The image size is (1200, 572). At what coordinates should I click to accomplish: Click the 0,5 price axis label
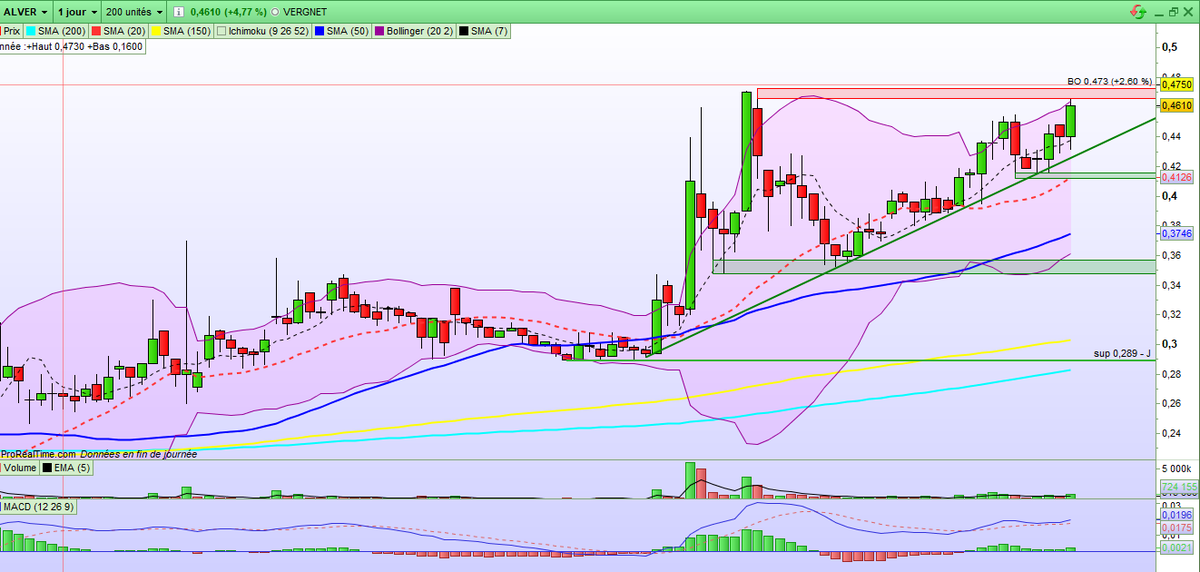click(1170, 47)
